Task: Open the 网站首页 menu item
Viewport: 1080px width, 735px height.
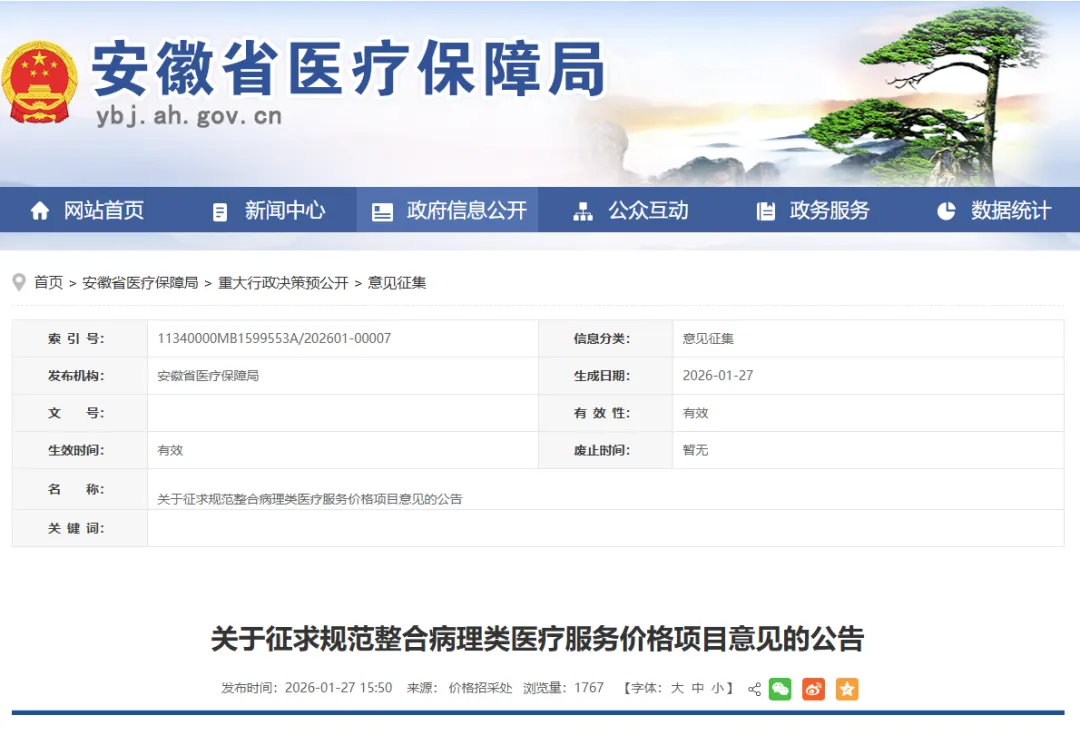Action: (104, 210)
